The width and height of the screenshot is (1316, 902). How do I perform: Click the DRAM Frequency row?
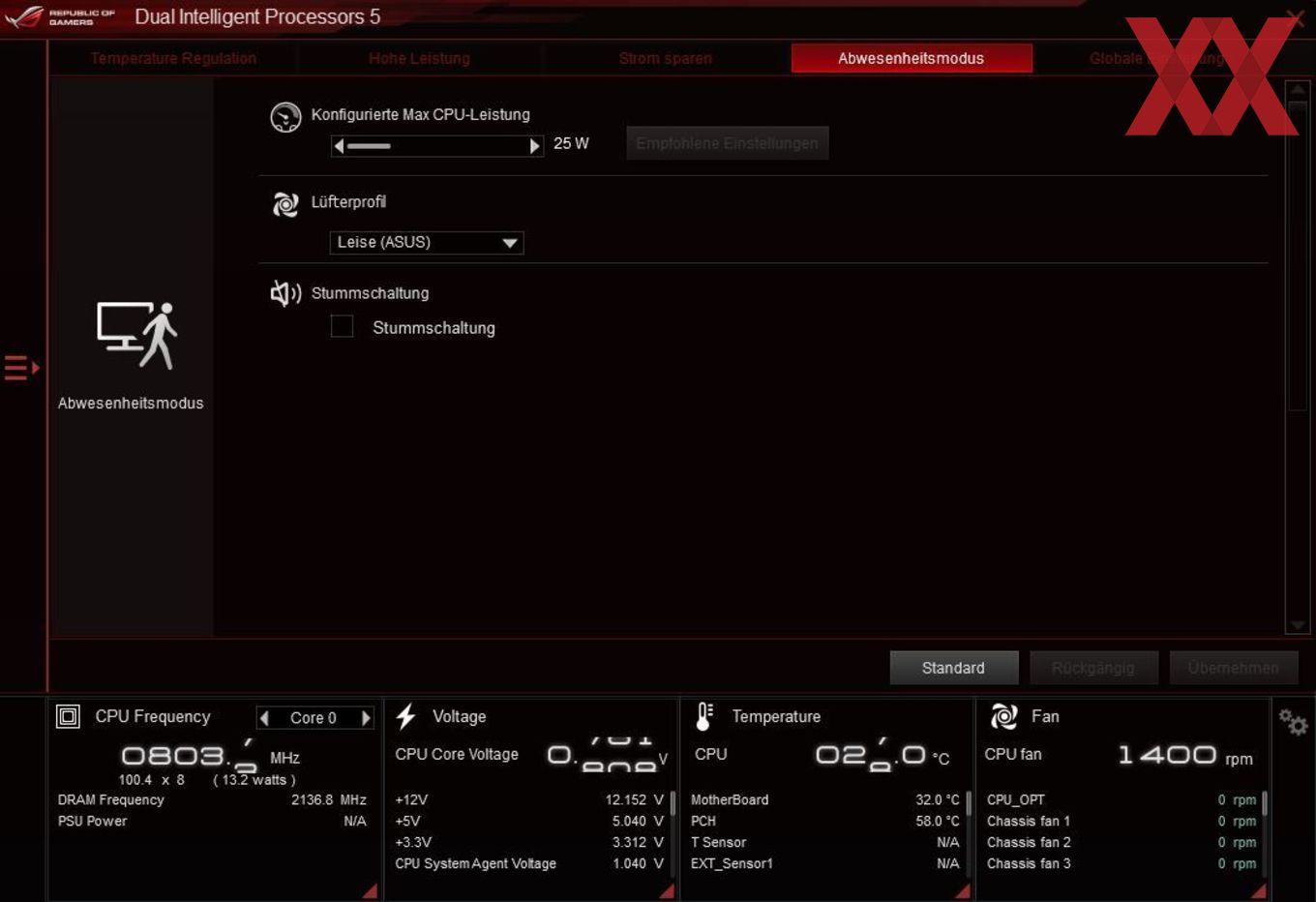coord(212,800)
